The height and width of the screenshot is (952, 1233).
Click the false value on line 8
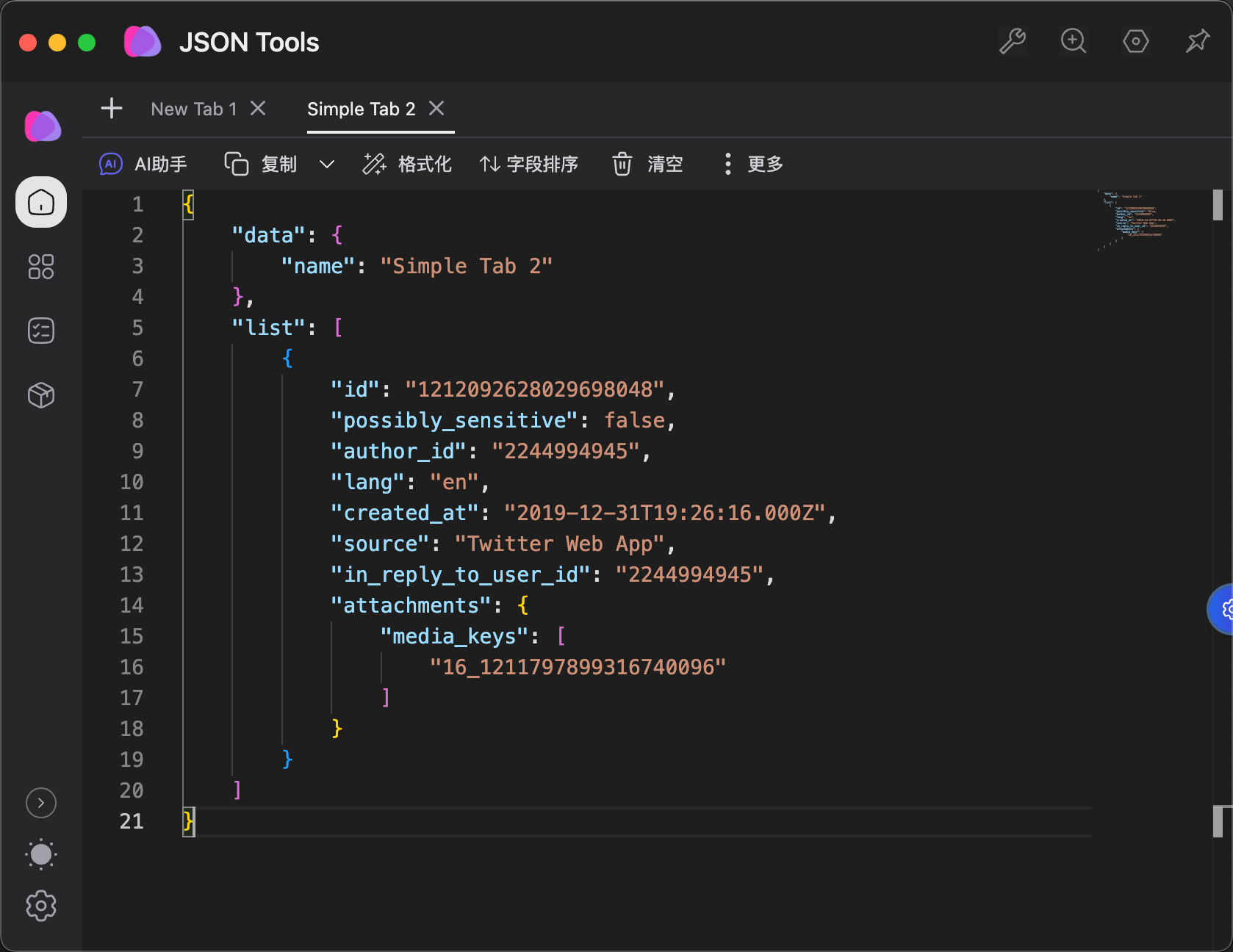coord(634,420)
